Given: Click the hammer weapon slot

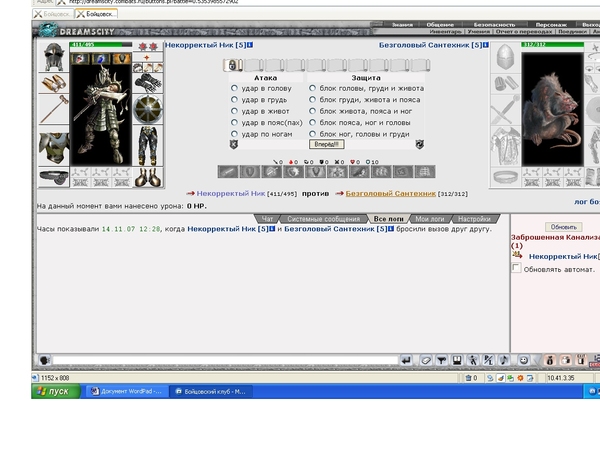Looking at the screenshot, I should coord(54,109).
